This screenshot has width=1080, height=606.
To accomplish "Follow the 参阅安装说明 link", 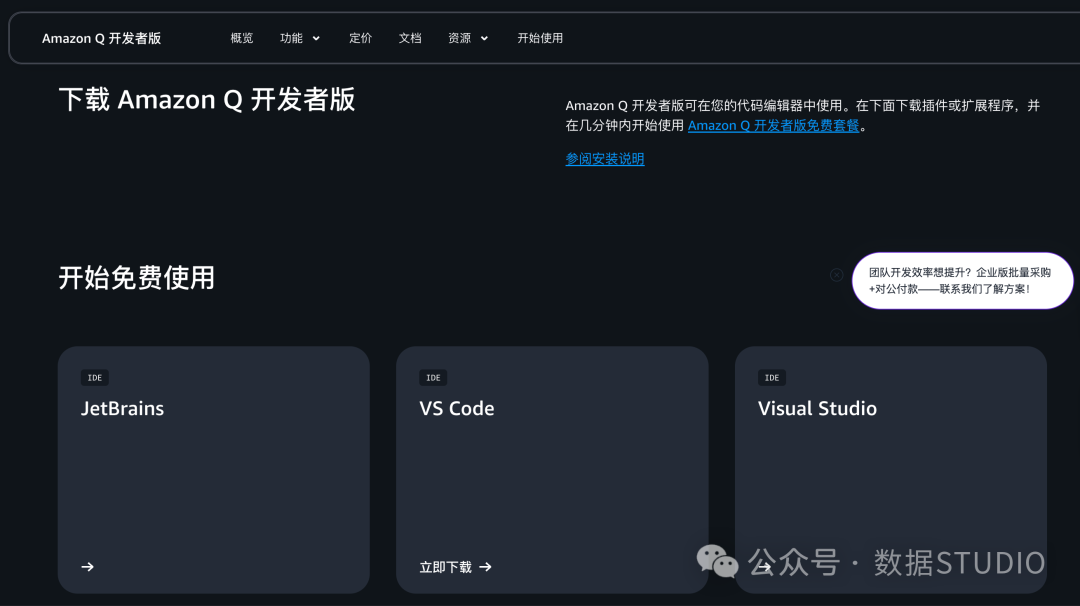I will tap(605, 159).
